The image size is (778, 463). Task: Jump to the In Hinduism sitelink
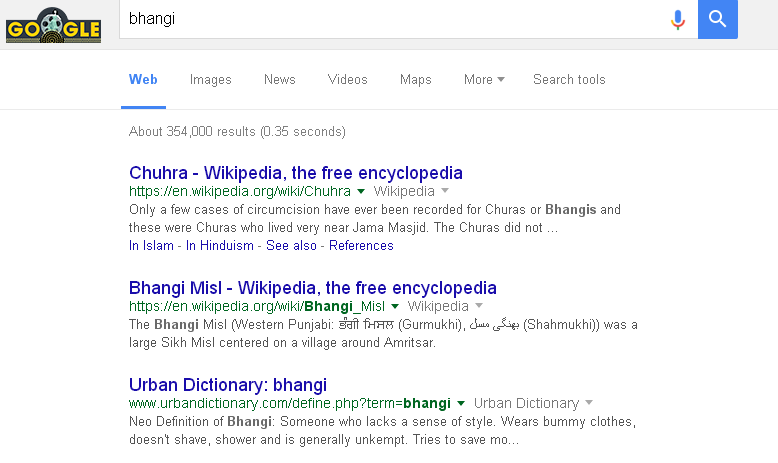219,246
